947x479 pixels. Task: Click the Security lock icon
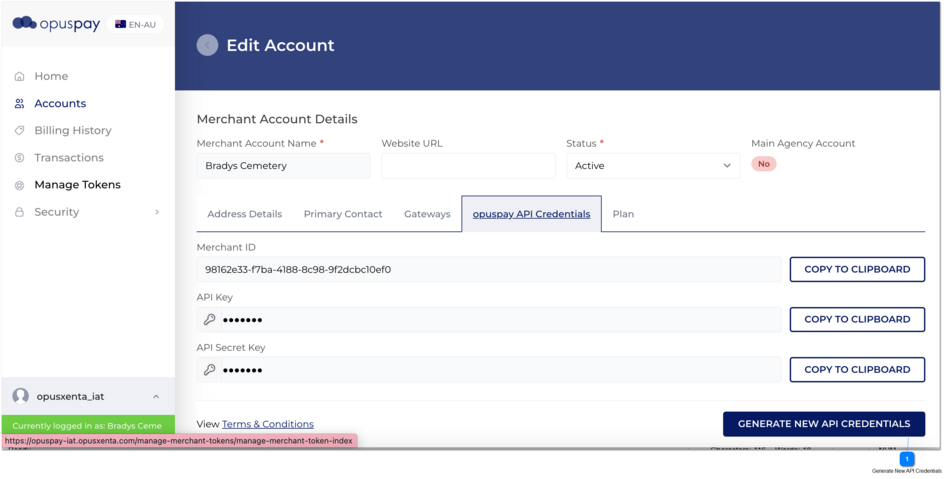[x=19, y=212]
